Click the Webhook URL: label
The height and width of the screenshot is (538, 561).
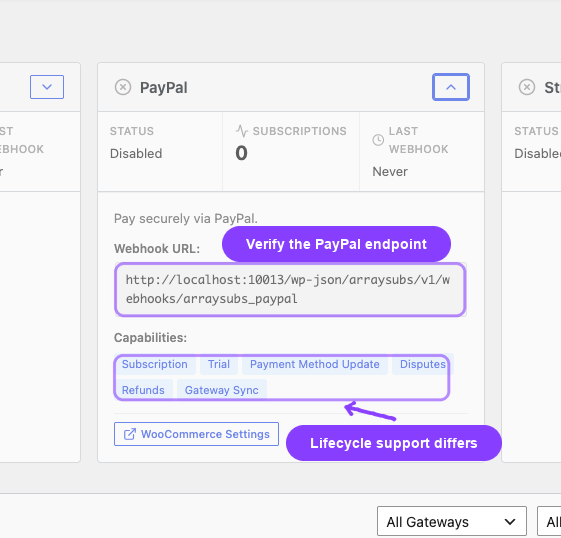pyautogui.click(x=157, y=248)
